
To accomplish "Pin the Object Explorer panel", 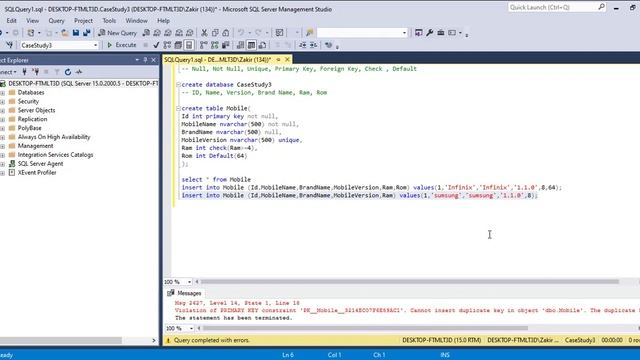I will tap(145, 60).
